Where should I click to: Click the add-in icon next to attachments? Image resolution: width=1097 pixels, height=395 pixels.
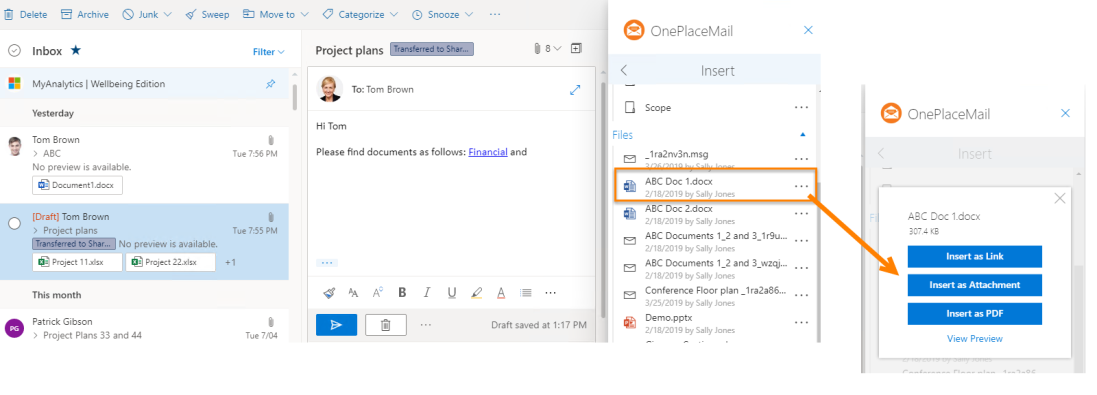coord(576,49)
